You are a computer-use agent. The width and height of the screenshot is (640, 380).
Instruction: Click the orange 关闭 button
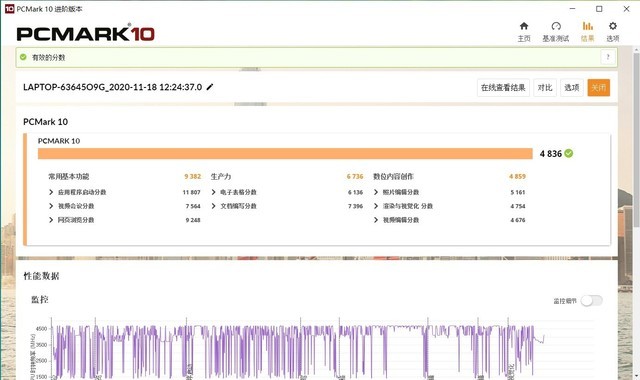[x=599, y=87]
